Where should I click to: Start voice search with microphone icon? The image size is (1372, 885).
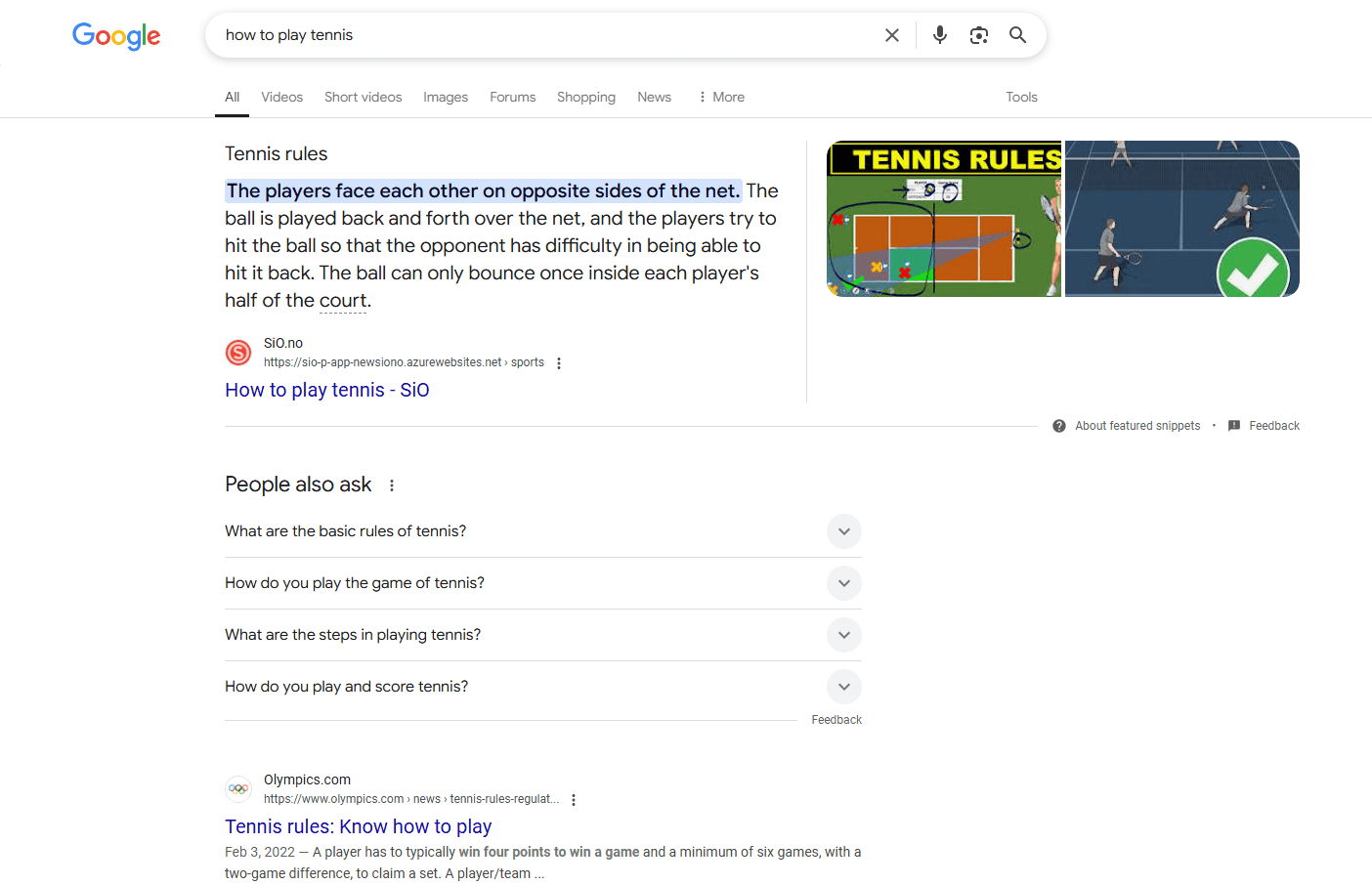coord(940,35)
